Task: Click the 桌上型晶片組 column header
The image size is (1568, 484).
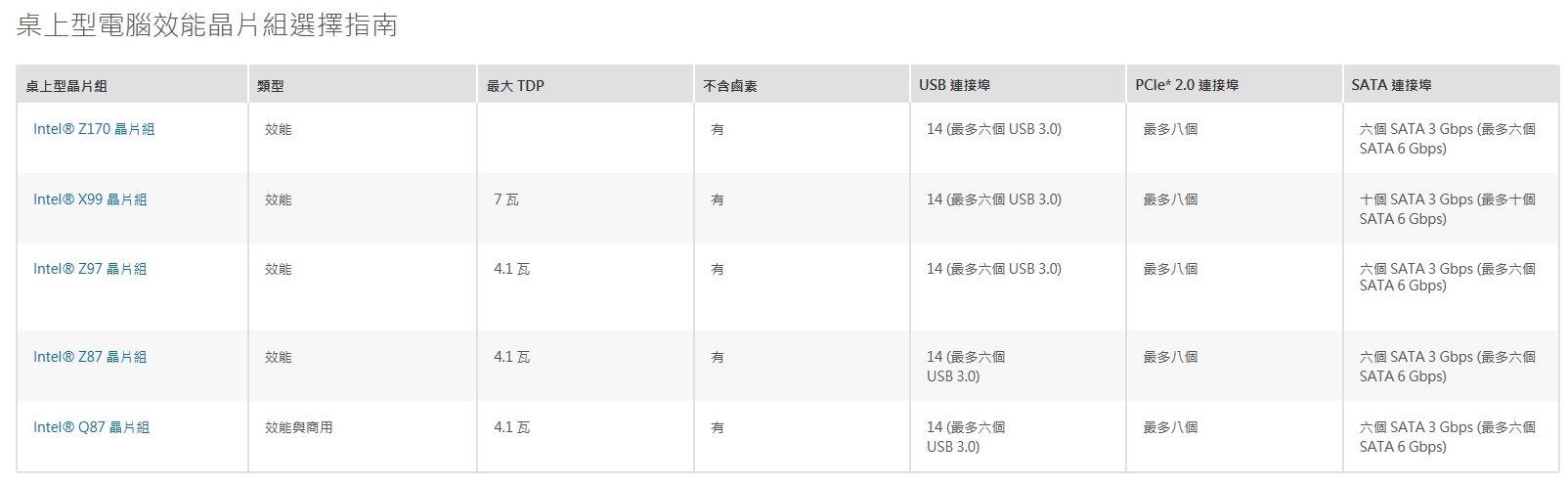Action: point(66,86)
